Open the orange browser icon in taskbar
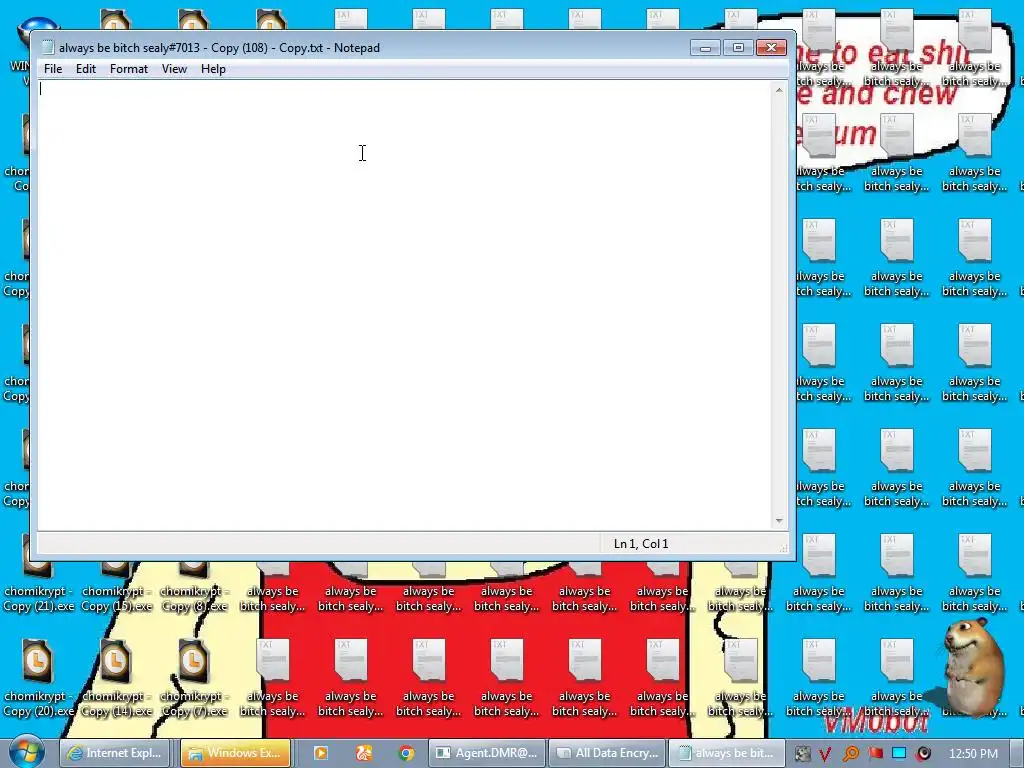This screenshot has height=768, width=1024. [364, 753]
